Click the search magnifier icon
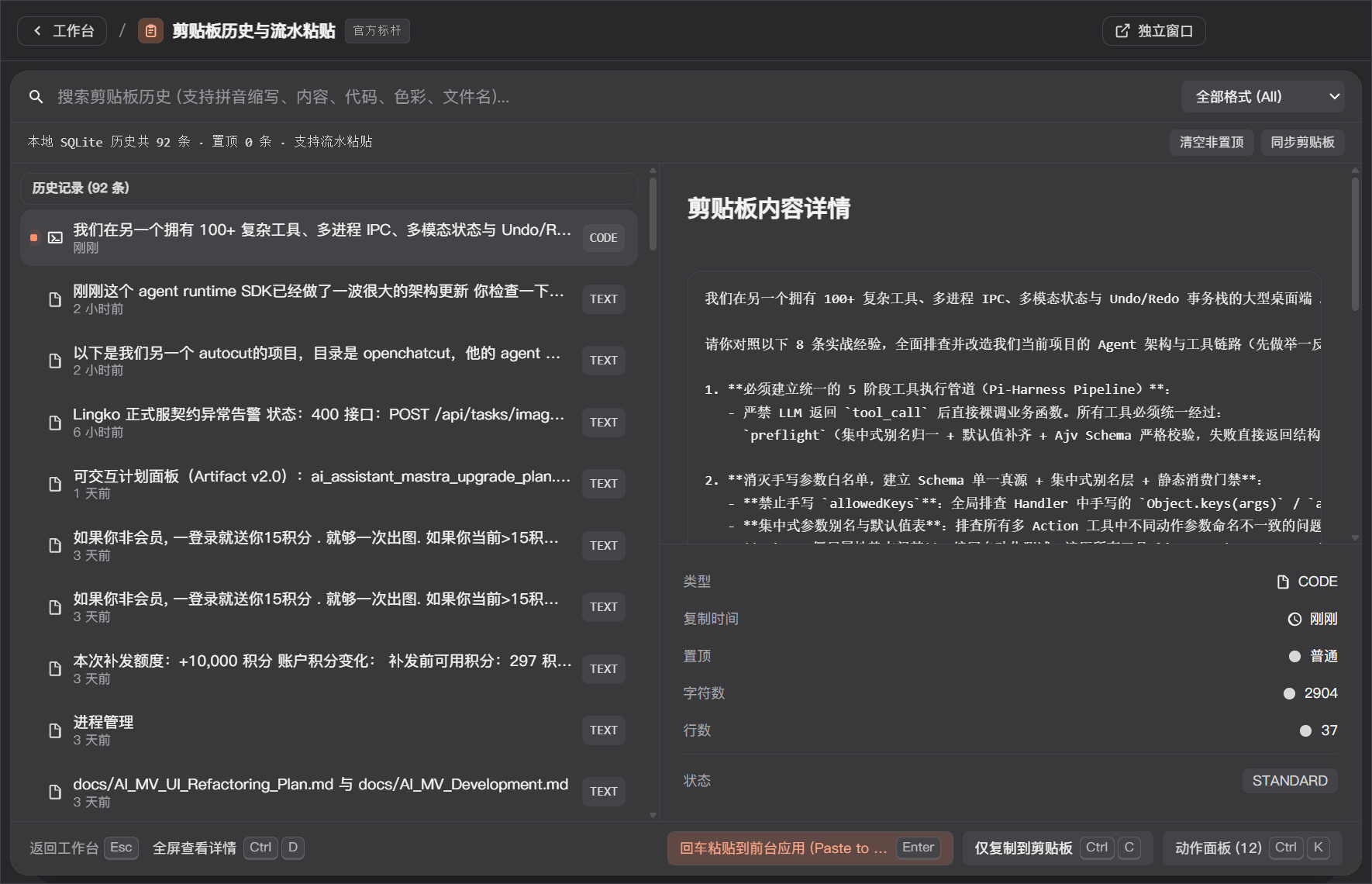The image size is (1372, 884). (36, 97)
